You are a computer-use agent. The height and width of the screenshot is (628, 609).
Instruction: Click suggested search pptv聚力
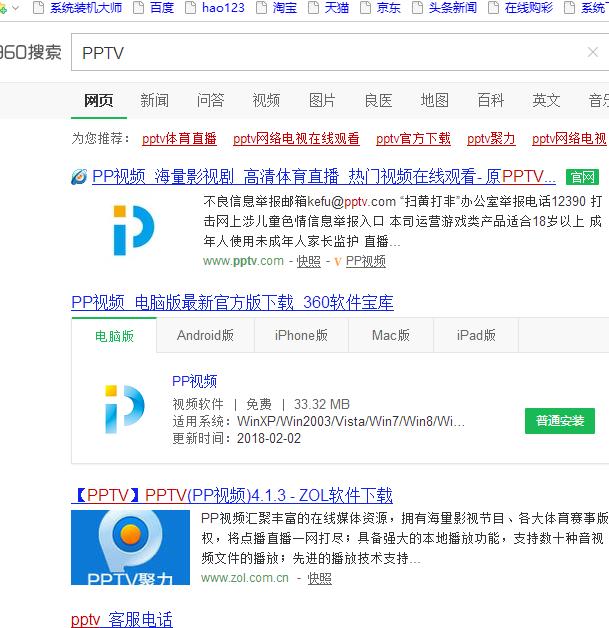click(491, 139)
